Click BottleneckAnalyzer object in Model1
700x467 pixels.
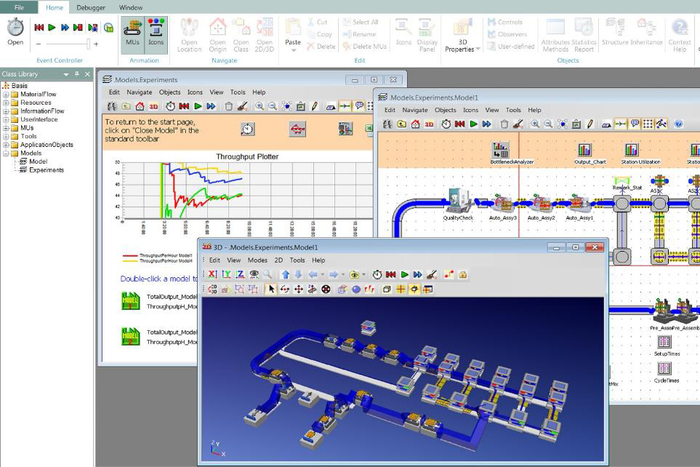500,150
